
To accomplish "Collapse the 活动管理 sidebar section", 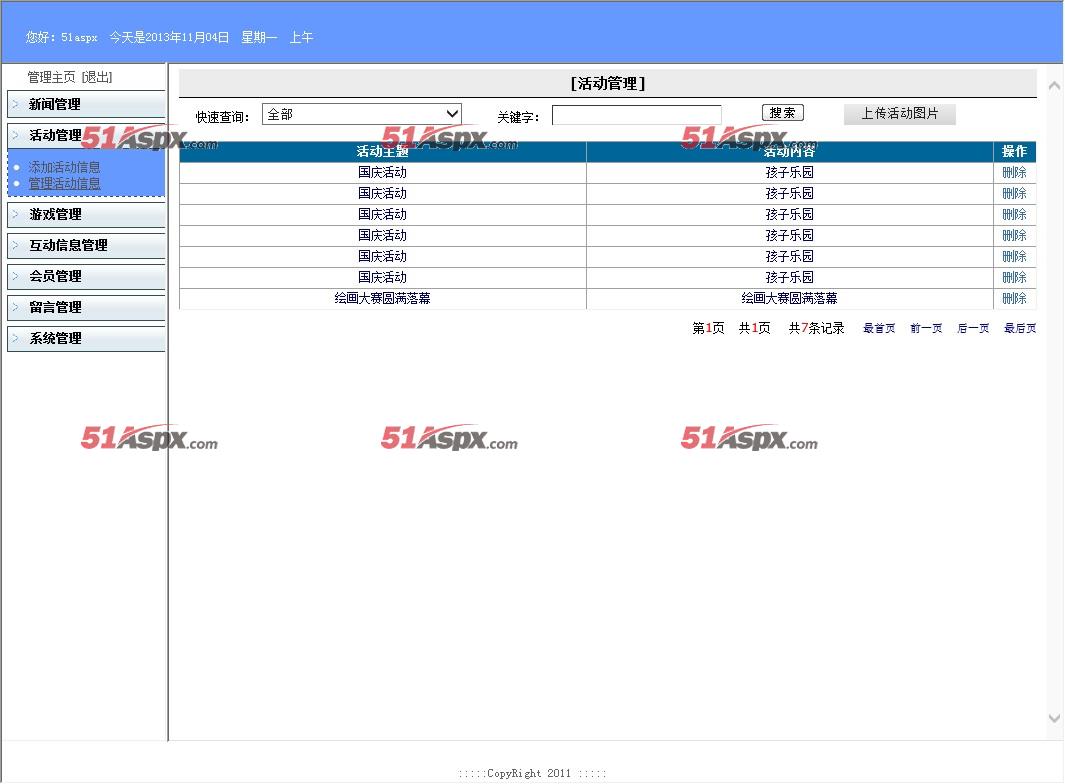I will [55, 135].
